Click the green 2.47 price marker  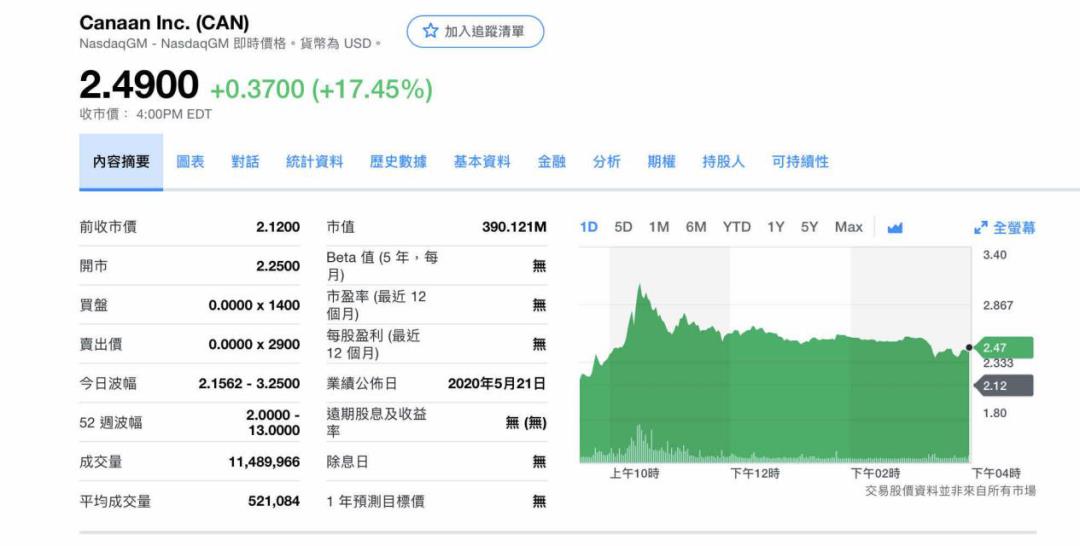click(x=1003, y=348)
